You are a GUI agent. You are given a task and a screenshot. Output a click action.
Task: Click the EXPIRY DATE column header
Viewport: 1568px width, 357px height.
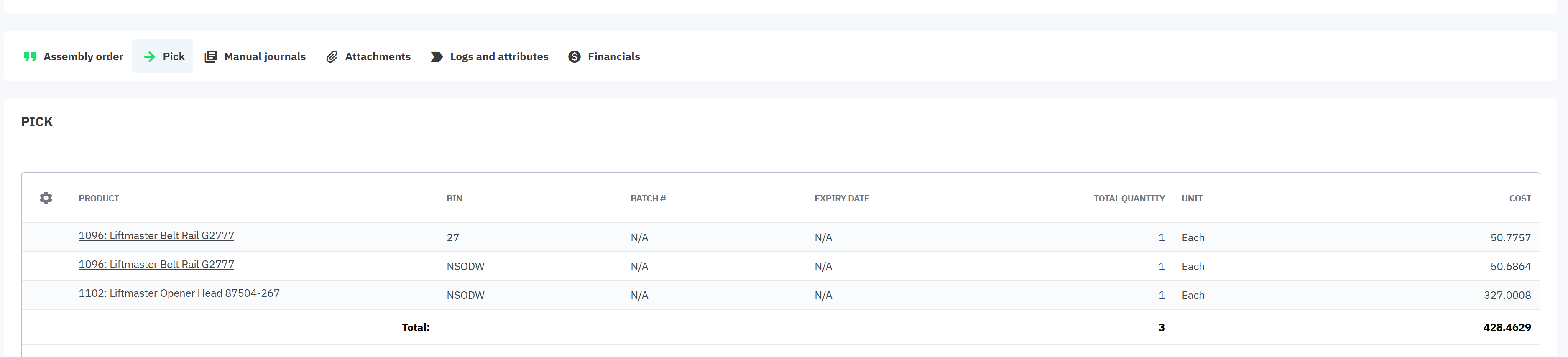coord(841,198)
